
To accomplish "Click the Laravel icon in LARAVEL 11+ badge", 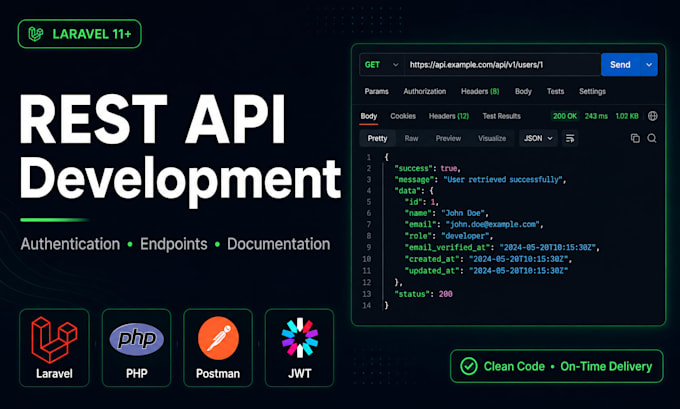I will coord(36,34).
